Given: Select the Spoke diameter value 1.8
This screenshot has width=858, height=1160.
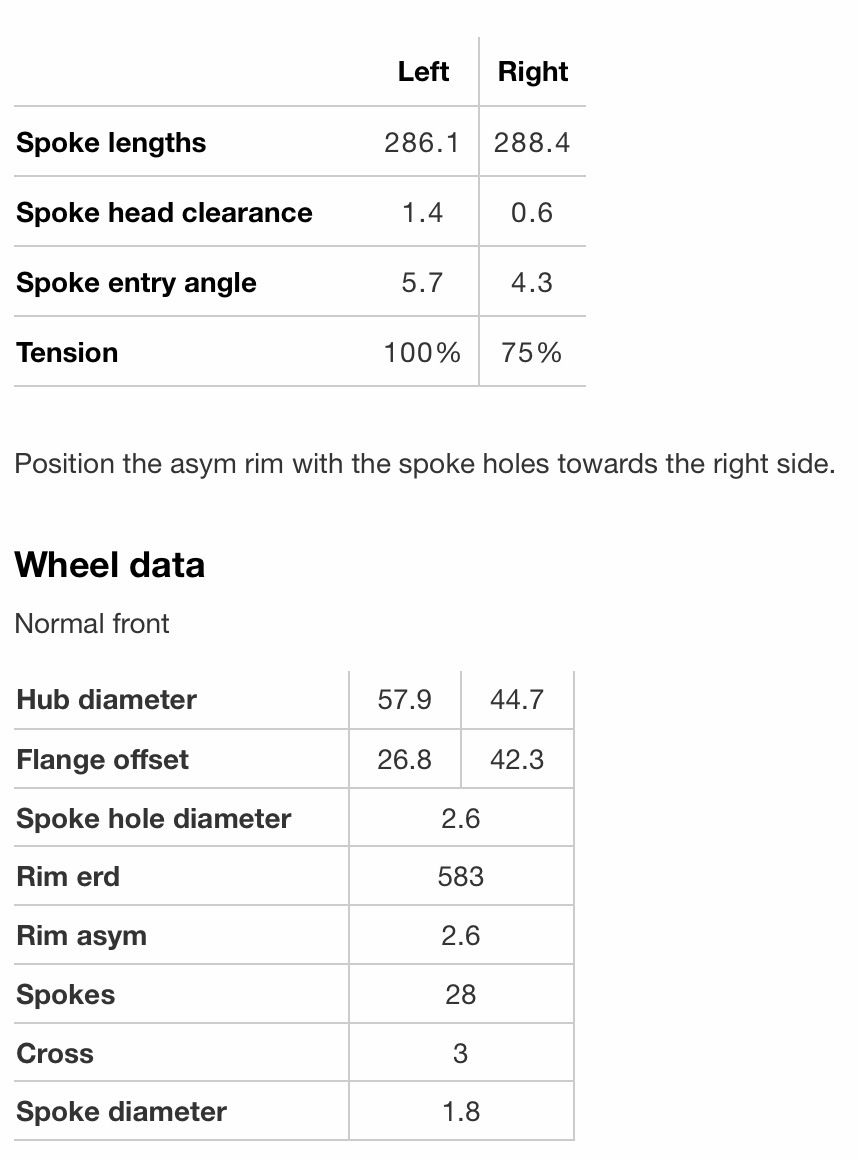Looking at the screenshot, I should coord(460,1112).
